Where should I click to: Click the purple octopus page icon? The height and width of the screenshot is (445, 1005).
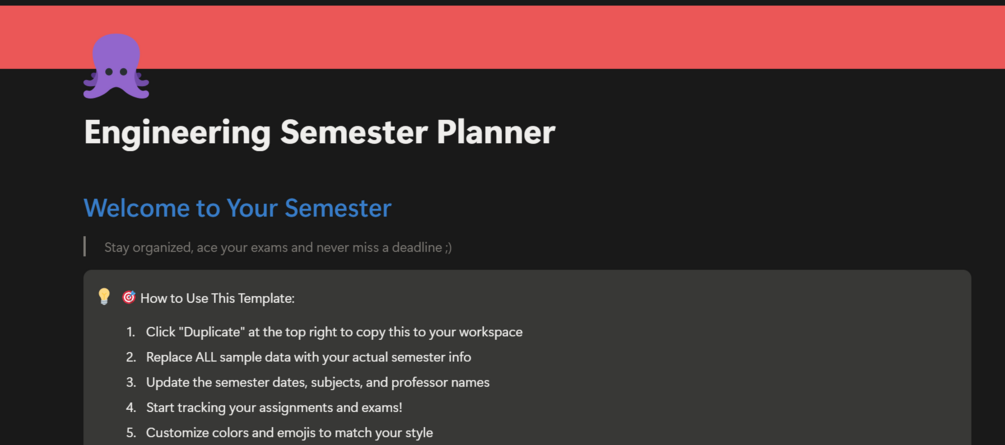click(116, 67)
